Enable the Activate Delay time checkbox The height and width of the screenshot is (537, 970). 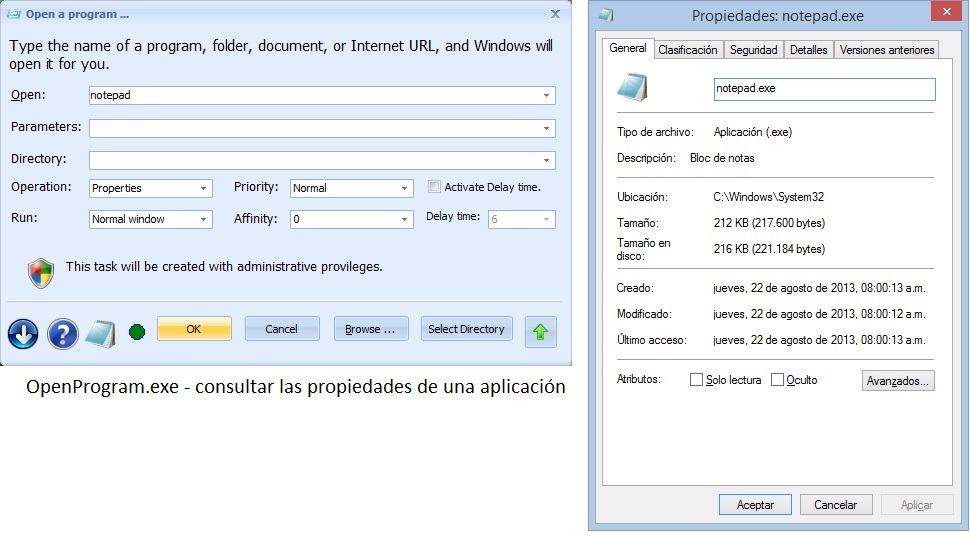click(434, 186)
